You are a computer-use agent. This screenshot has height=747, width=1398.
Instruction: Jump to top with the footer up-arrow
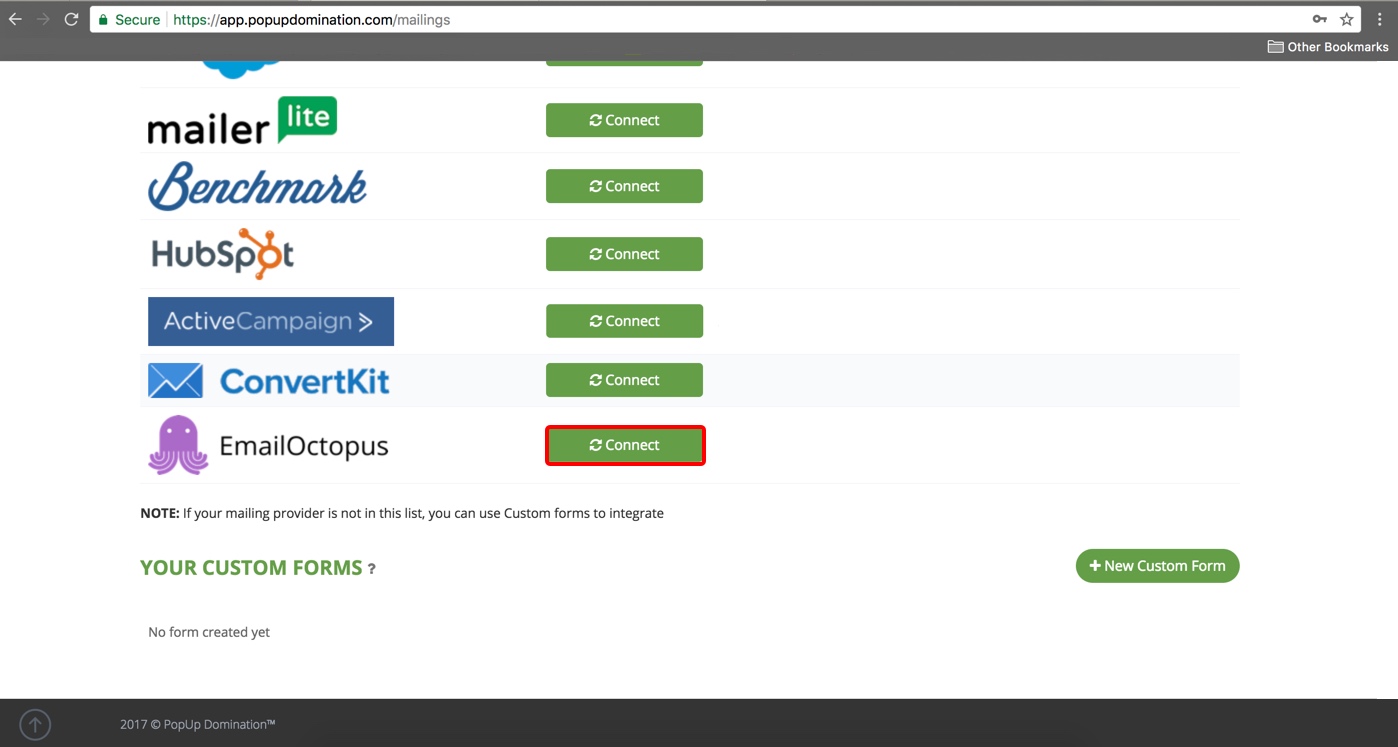click(35, 724)
